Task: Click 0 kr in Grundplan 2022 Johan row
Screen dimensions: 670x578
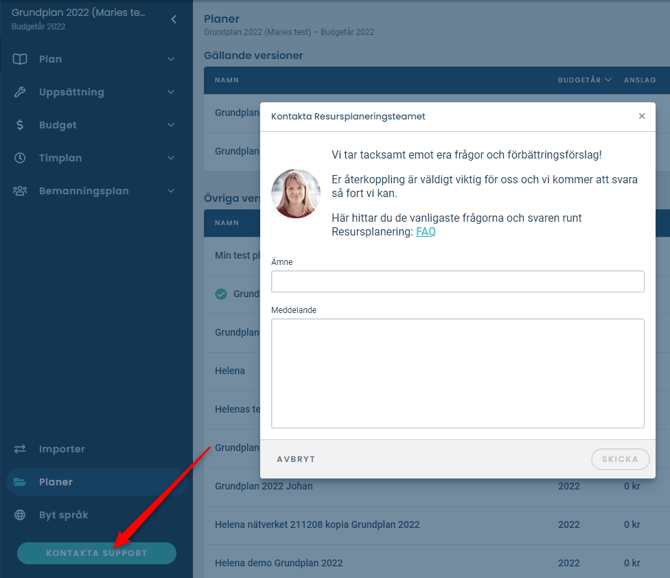Action: pos(632,486)
